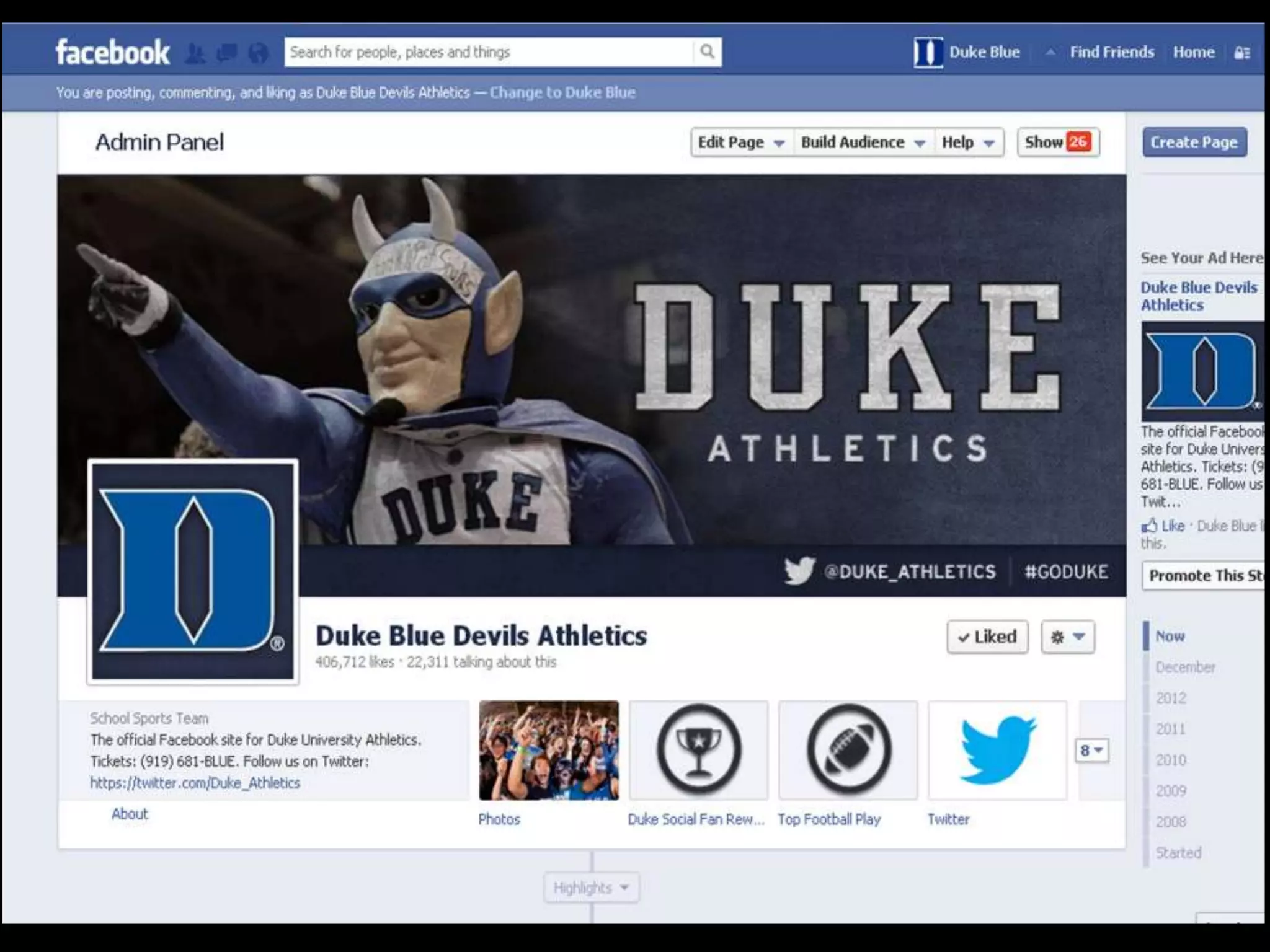Open the messages icon in header

pos(227,53)
